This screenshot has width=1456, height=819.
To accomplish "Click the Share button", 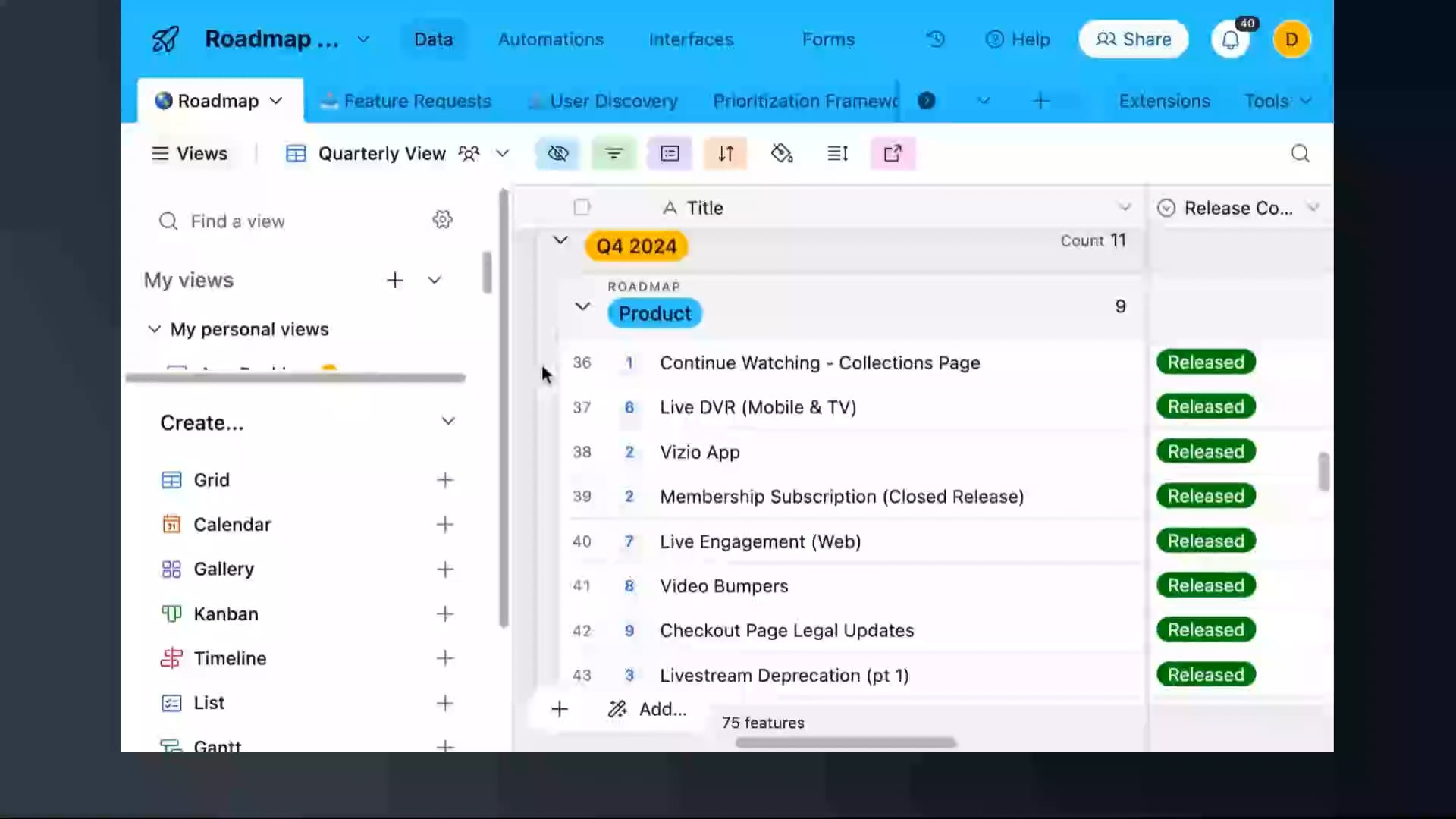I will coord(1133,39).
